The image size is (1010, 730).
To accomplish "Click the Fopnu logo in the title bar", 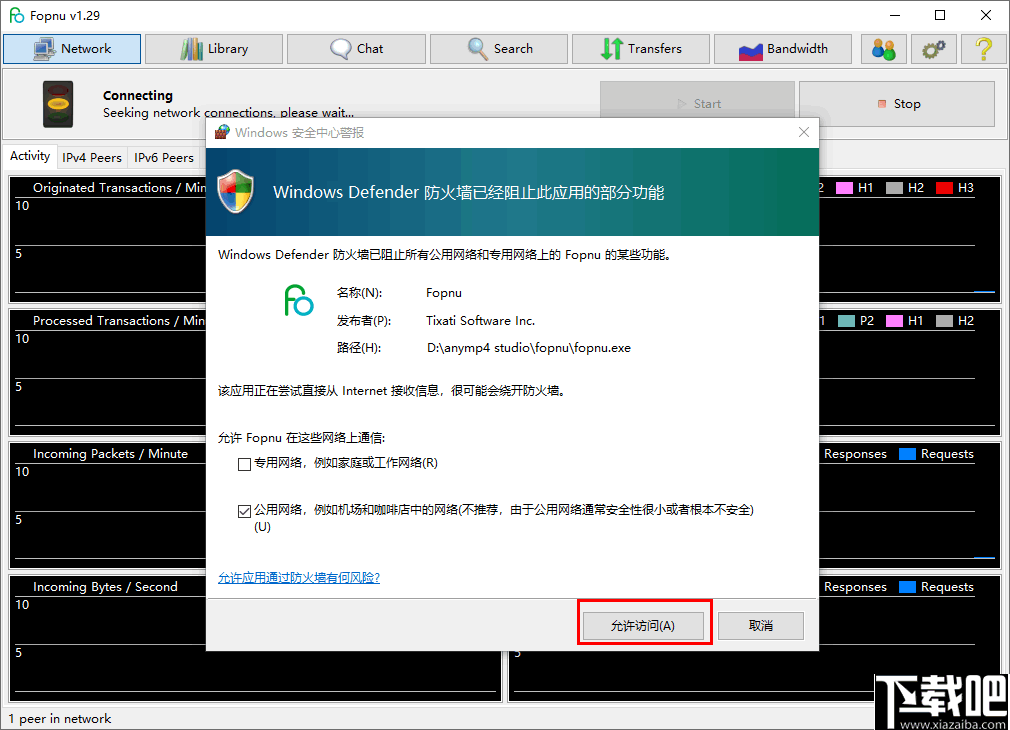I will tap(15, 15).
